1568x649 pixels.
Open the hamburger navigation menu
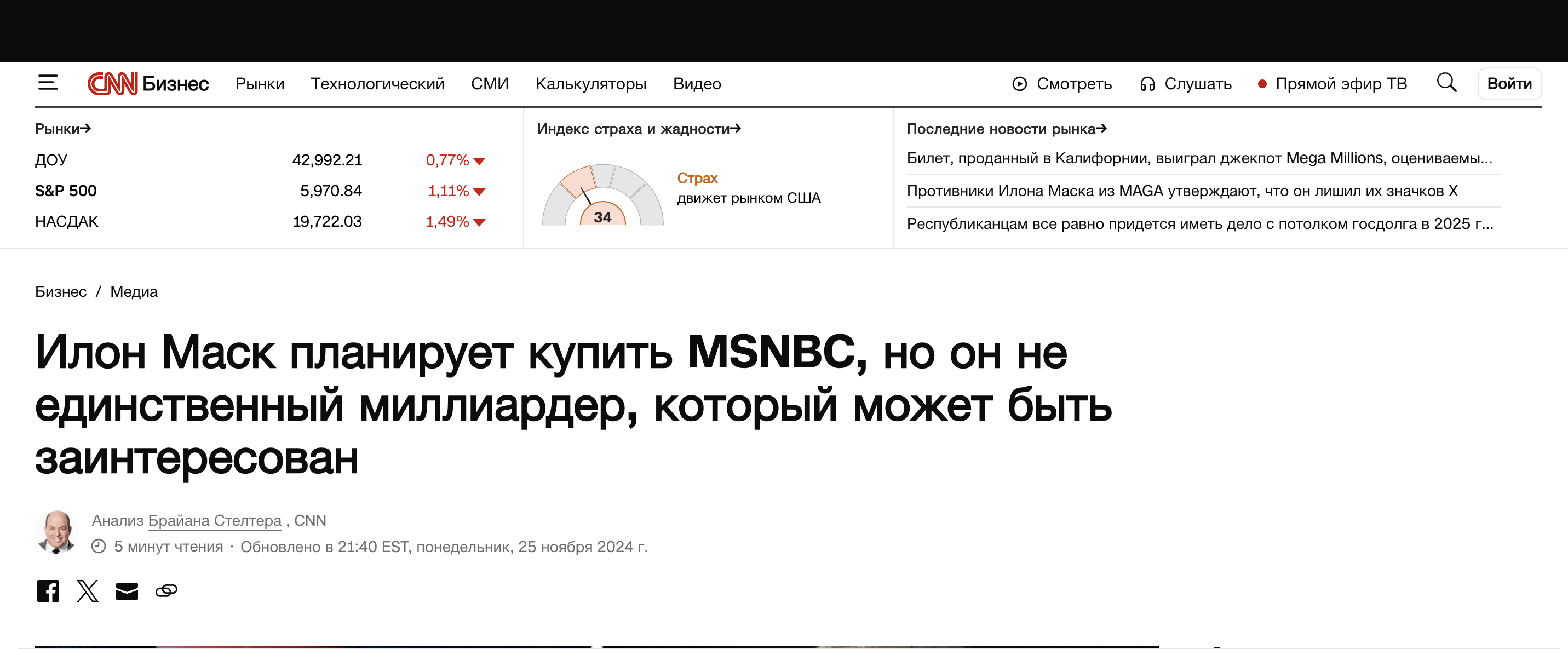(x=48, y=83)
